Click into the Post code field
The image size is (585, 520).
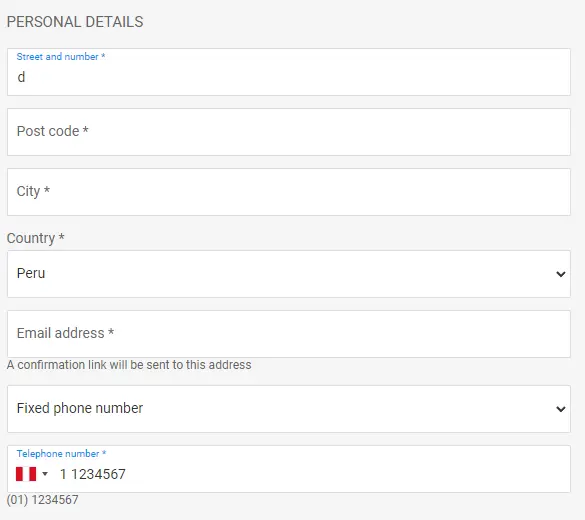click(x=289, y=132)
